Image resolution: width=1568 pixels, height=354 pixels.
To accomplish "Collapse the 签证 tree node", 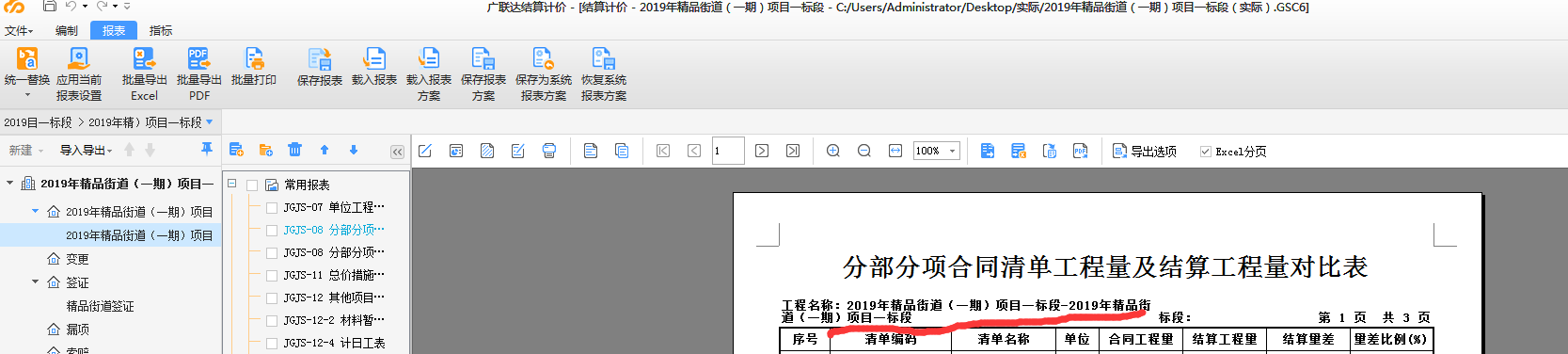I will coord(36,282).
